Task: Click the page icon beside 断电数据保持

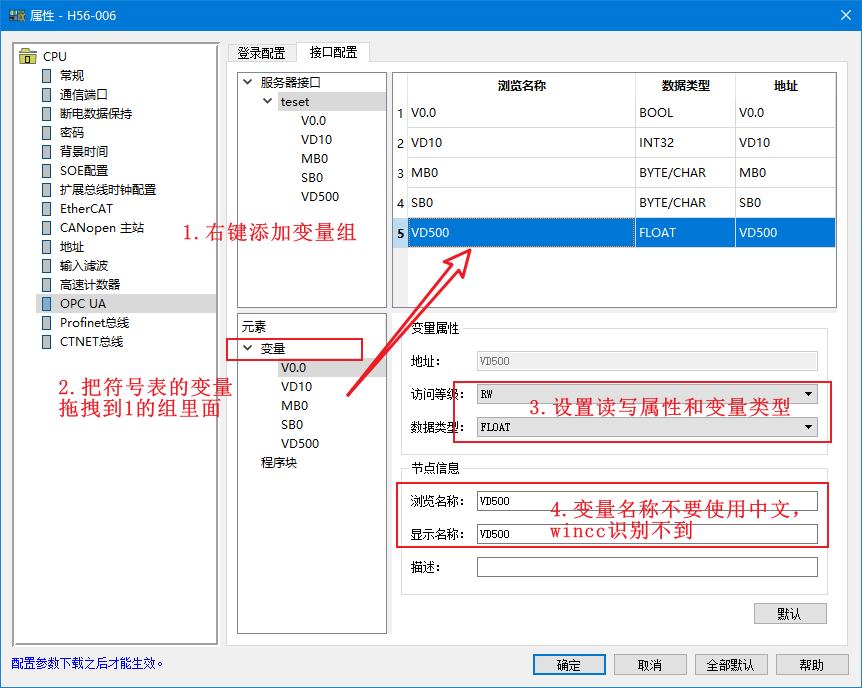Action: [47, 113]
